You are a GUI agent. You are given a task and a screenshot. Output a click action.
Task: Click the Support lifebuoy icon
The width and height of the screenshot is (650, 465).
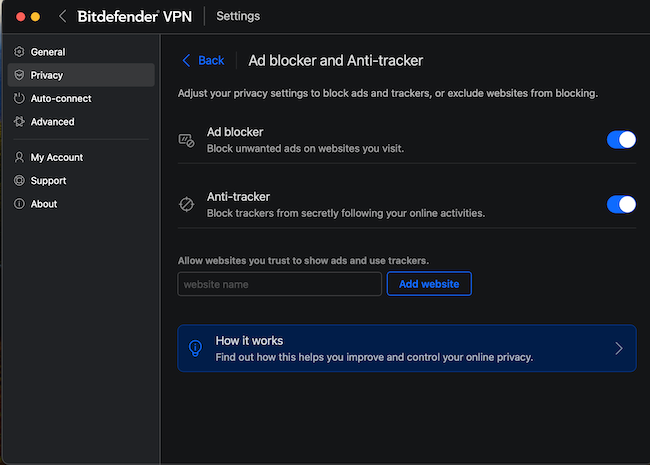pyautogui.click(x=19, y=180)
